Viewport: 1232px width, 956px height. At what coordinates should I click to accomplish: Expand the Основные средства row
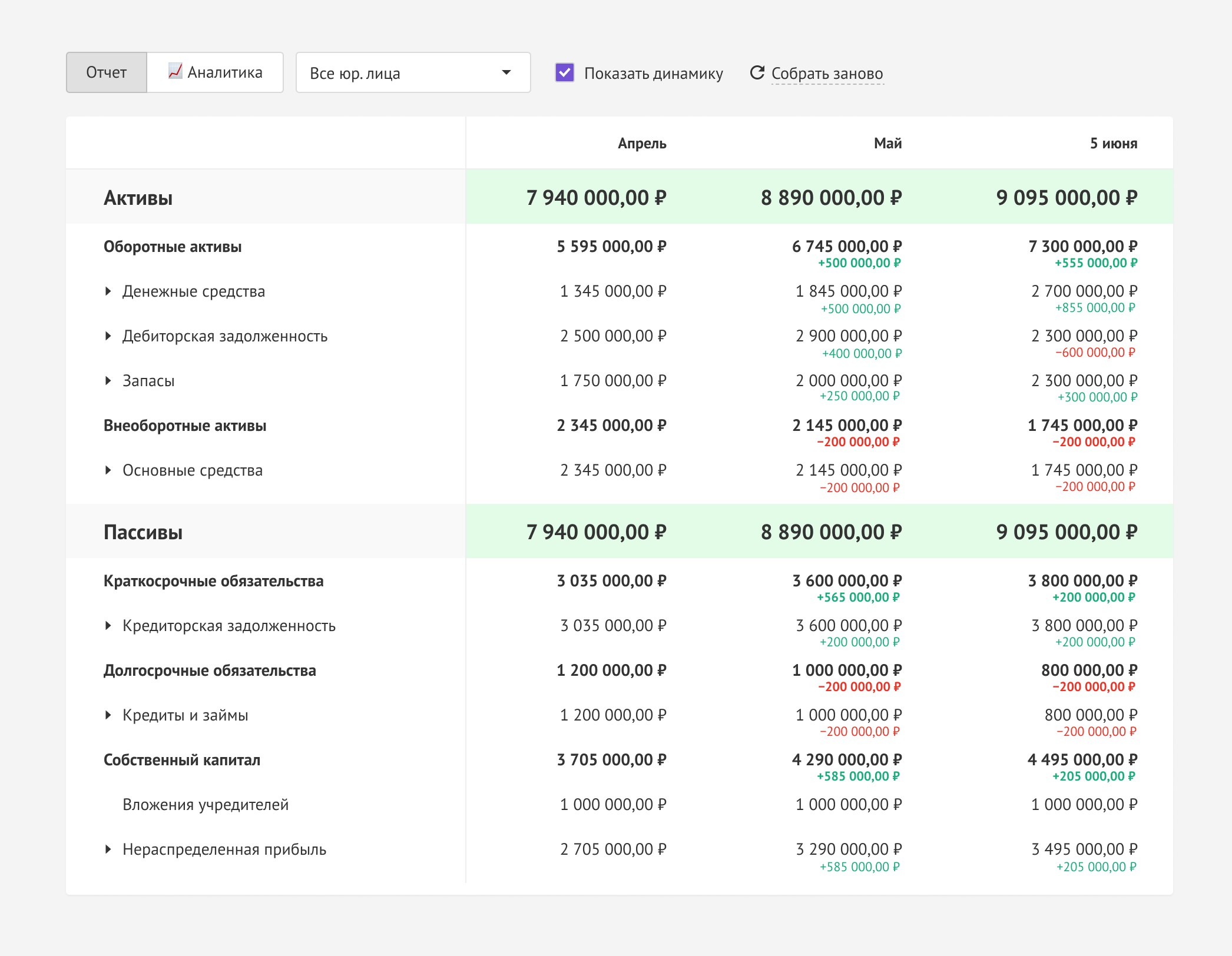pyautogui.click(x=108, y=470)
